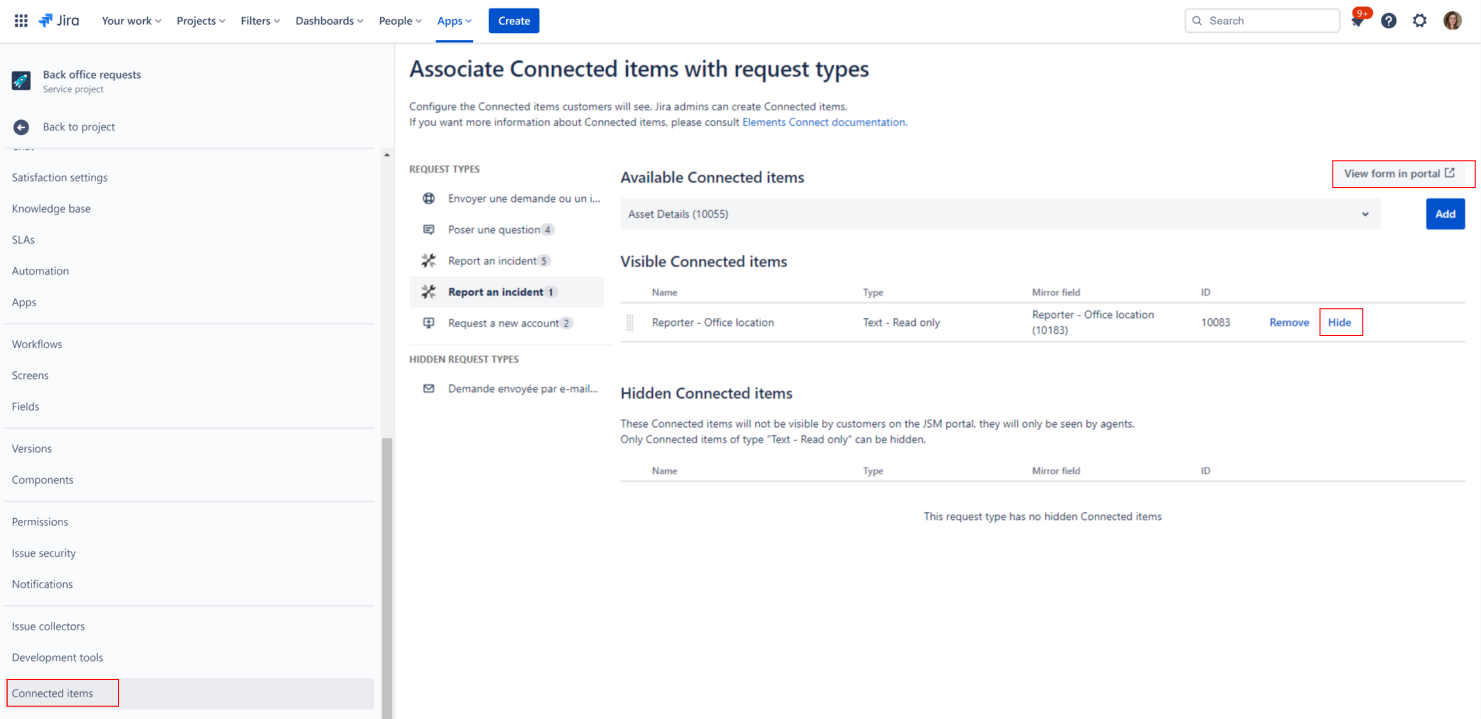Open the settings gear icon
The width and height of the screenshot is (1481, 719).
tap(1420, 21)
